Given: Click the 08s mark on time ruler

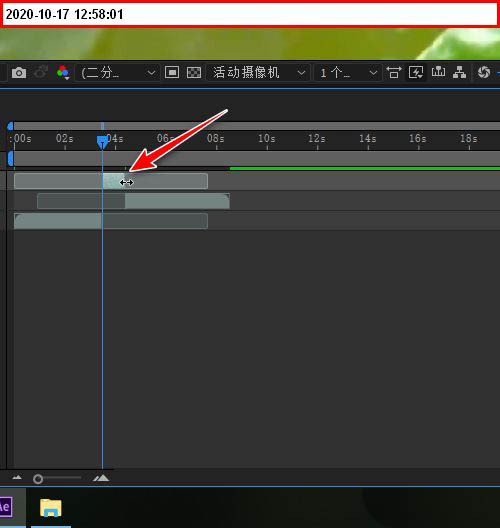Looking at the screenshot, I should [215, 139].
